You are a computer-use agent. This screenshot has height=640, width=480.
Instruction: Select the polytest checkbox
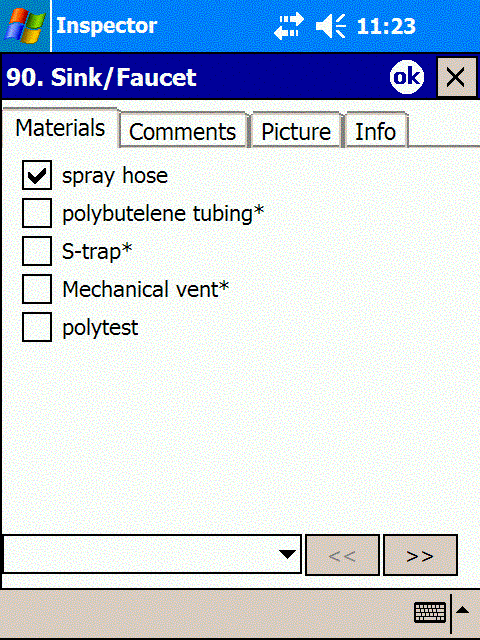37,327
